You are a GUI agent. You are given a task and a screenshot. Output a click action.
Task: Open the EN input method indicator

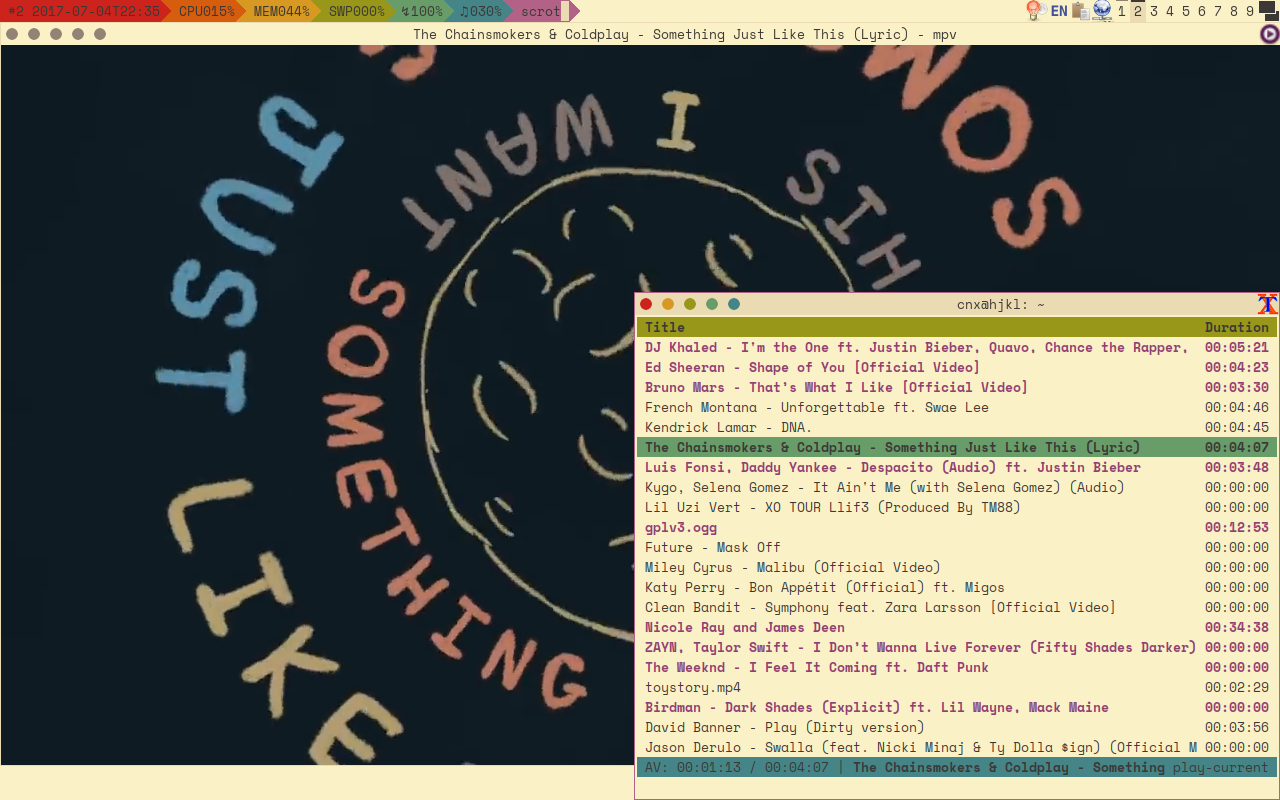pos(1058,11)
